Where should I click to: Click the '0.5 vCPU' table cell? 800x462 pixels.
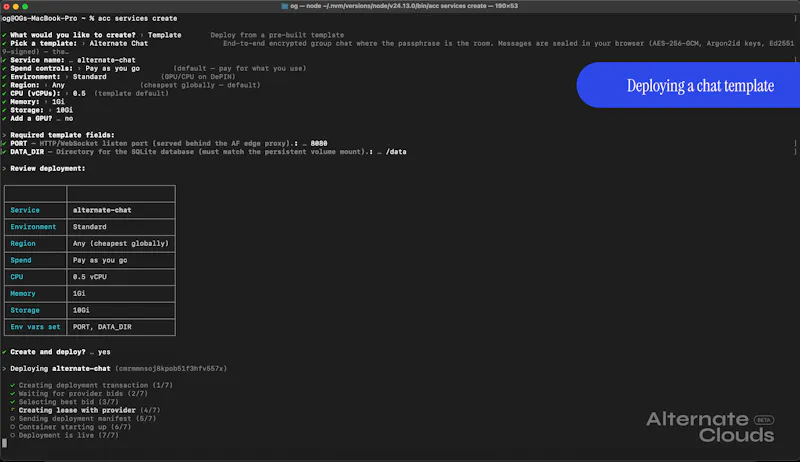(x=121, y=277)
